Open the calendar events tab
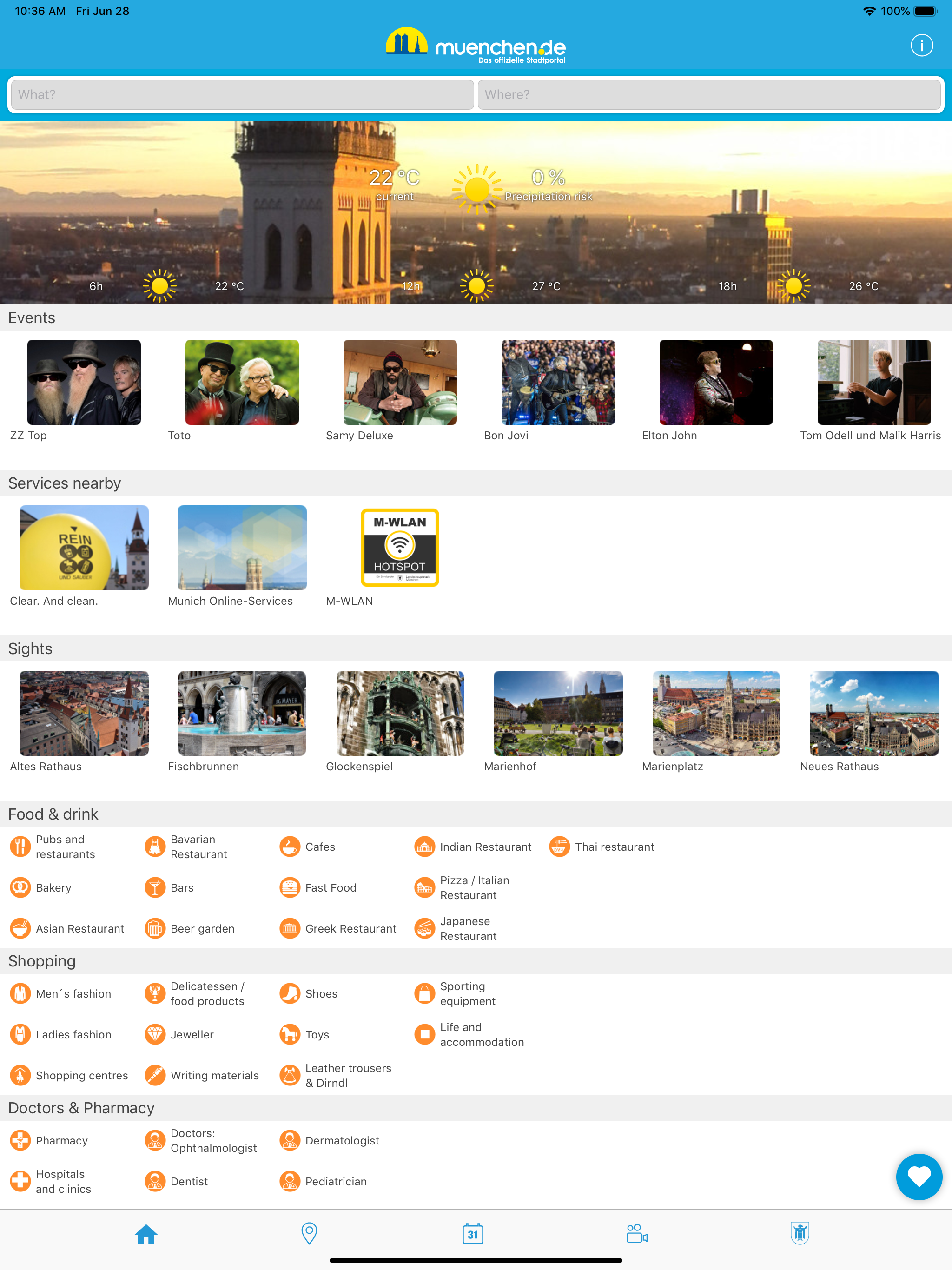 point(473,1233)
